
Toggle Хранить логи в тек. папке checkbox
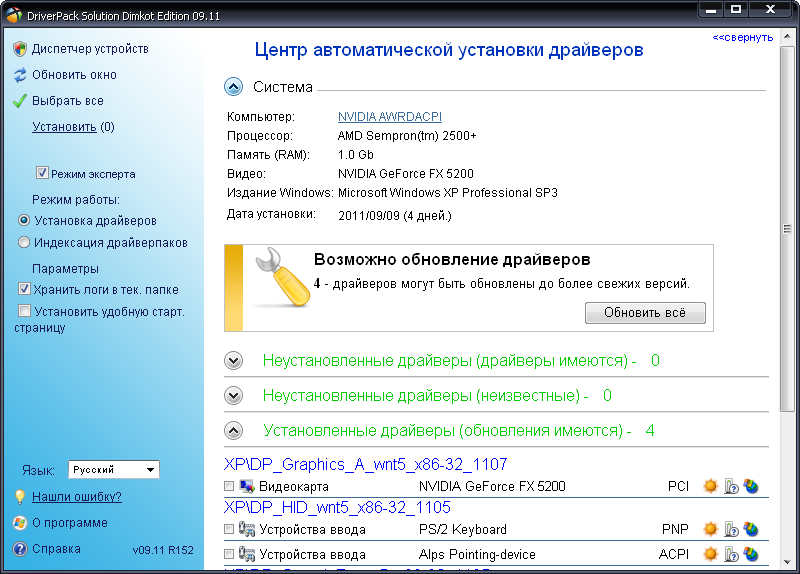(24, 289)
